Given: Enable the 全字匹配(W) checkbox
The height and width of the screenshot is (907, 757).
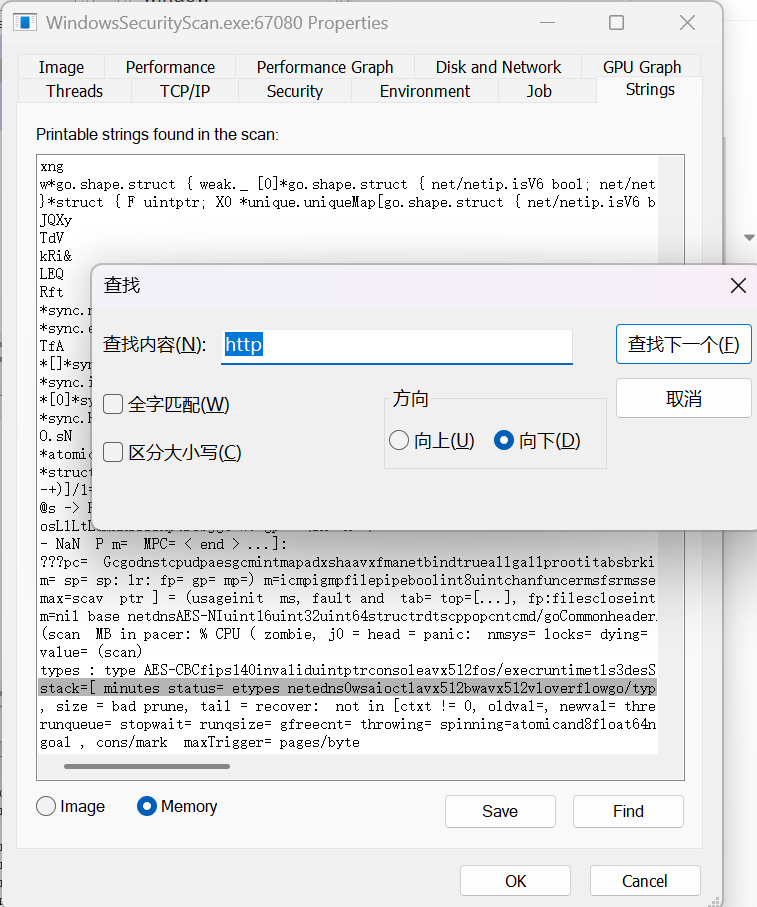Looking at the screenshot, I should point(113,404).
